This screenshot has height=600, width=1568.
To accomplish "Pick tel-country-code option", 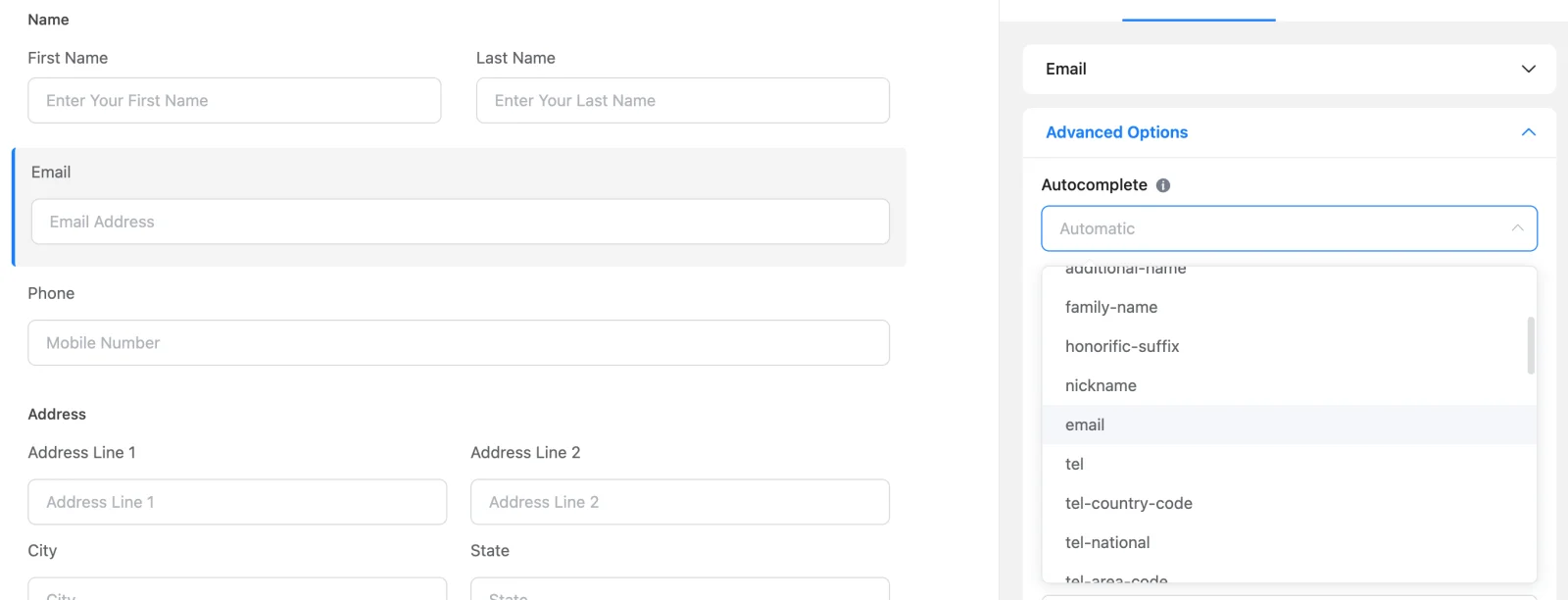I will pos(1289,503).
